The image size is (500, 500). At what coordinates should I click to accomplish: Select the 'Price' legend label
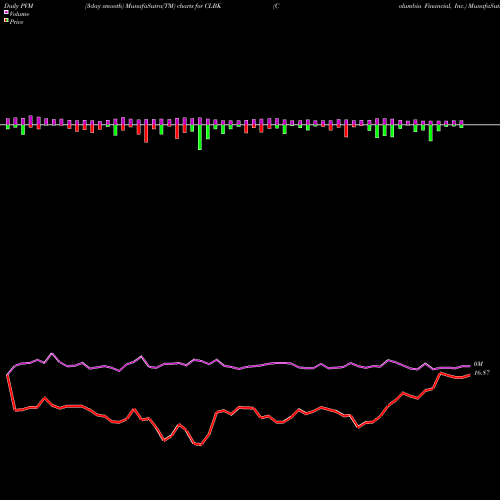[16, 22]
